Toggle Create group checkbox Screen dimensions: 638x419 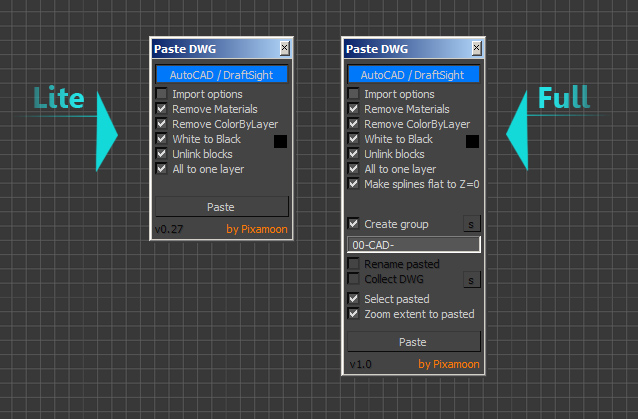[x=354, y=224]
